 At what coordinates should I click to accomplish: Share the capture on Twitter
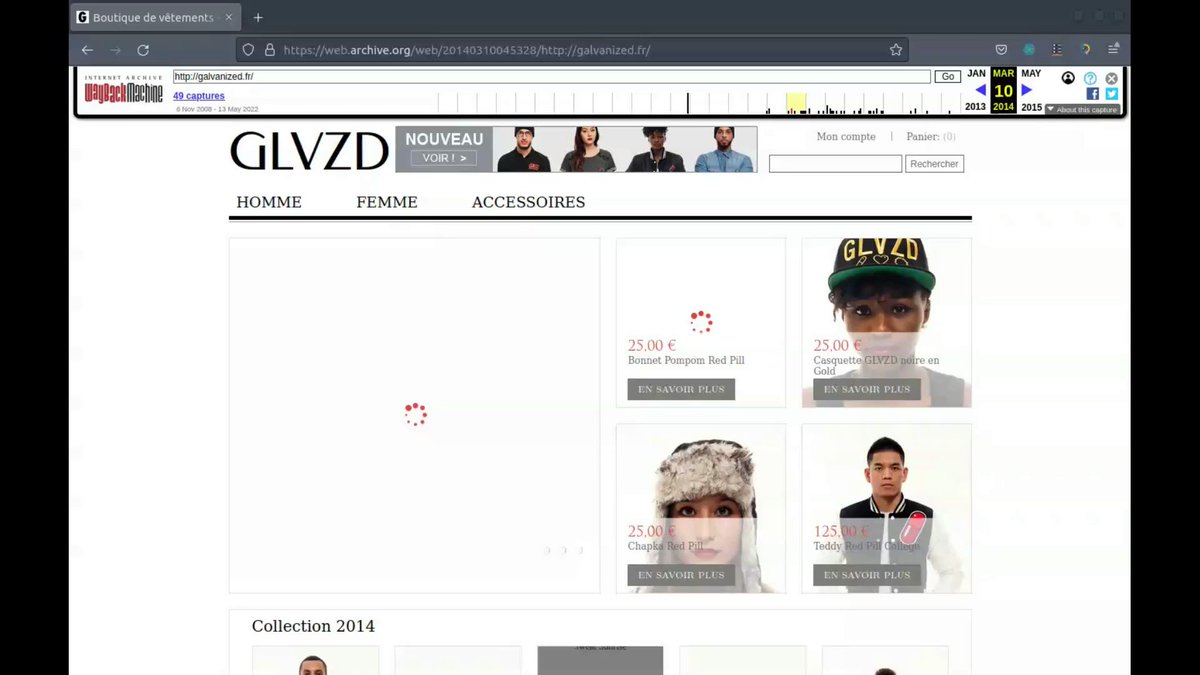pyautogui.click(x=1111, y=94)
